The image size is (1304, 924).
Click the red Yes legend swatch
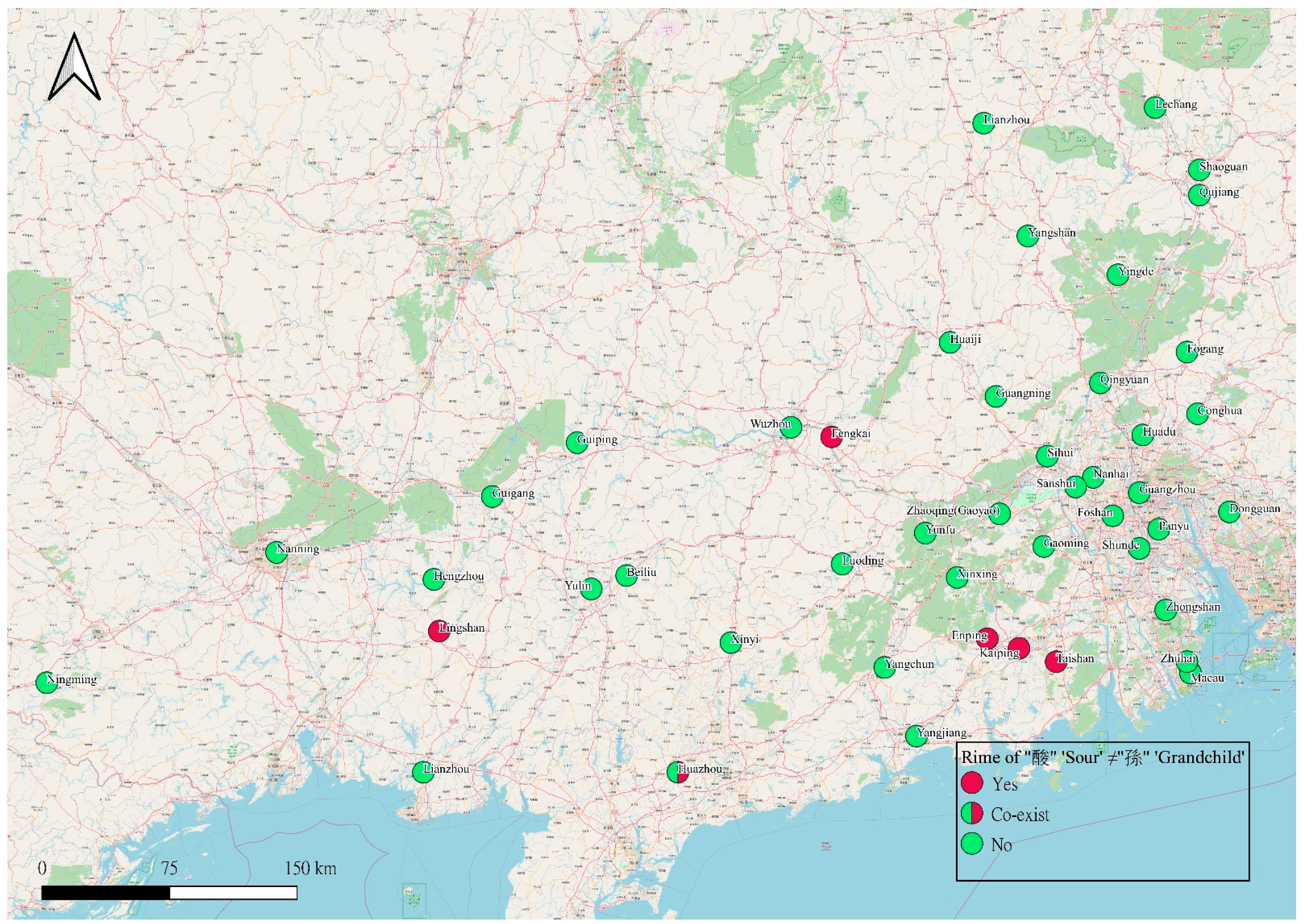[x=972, y=783]
